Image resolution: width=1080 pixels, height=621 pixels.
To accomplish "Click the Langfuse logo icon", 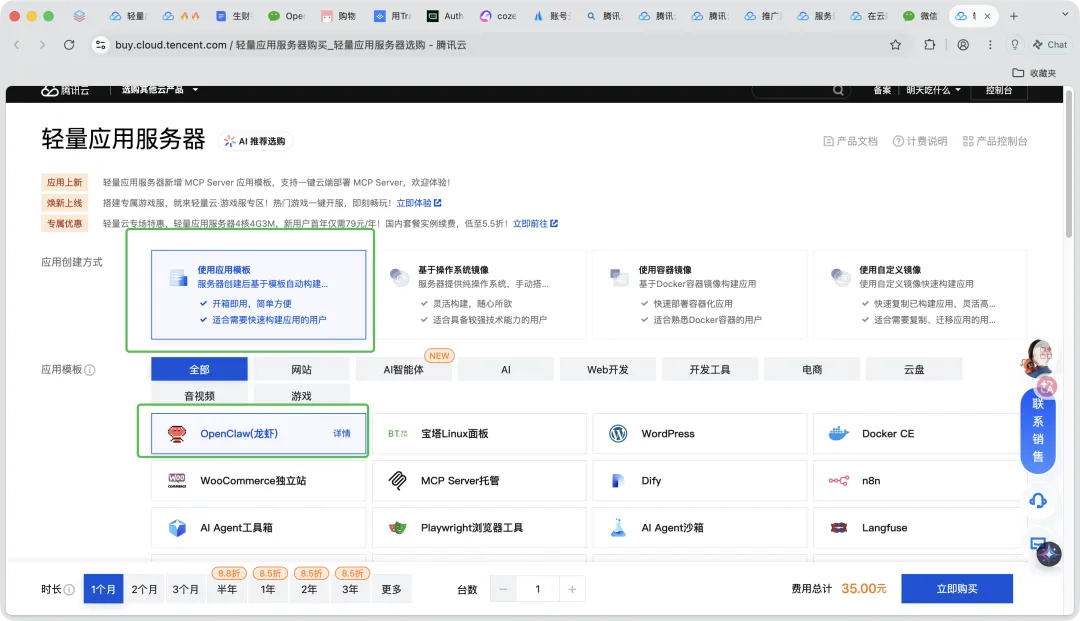I will point(838,528).
